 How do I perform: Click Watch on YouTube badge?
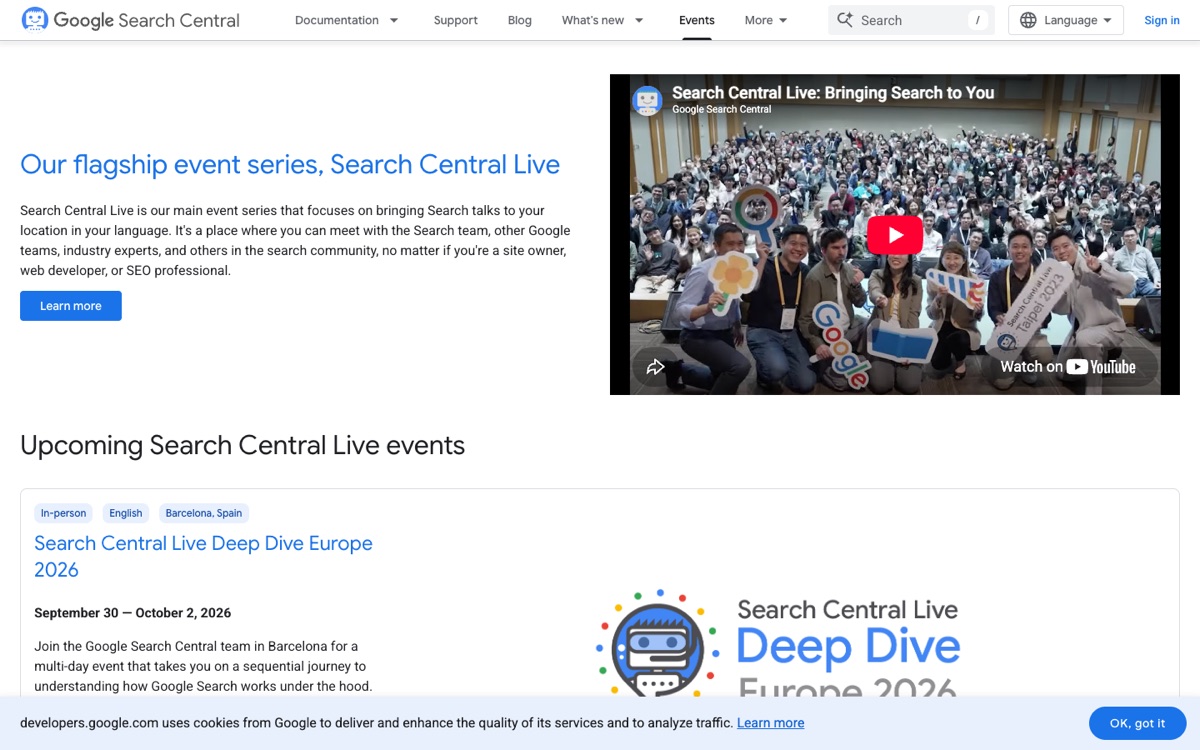tap(1068, 367)
